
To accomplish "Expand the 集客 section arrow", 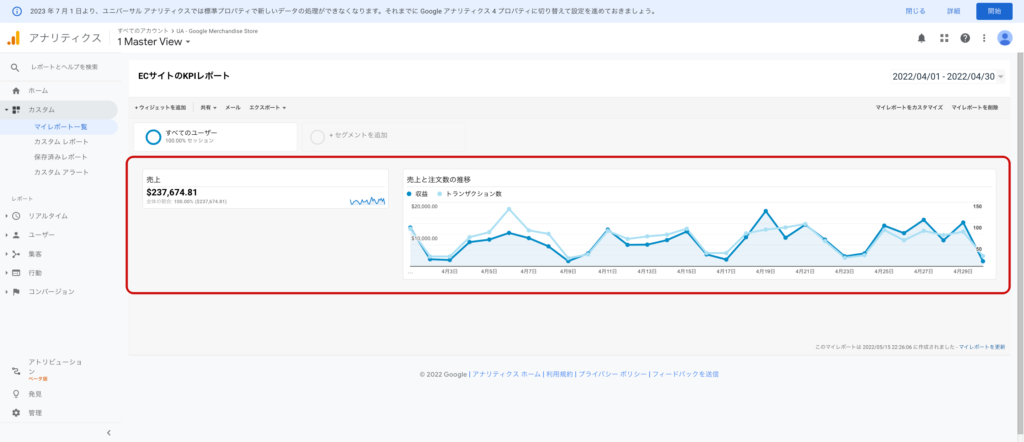I will point(7,254).
